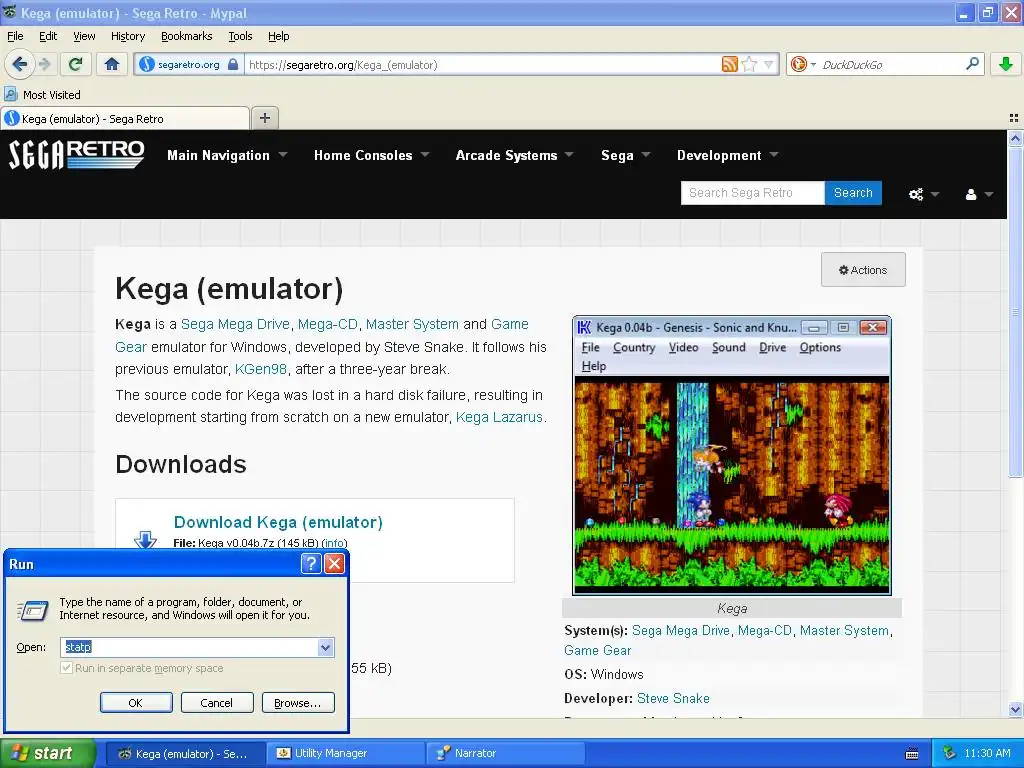Follow the Master System link in intro
Viewport: 1024px width, 768px height.
(x=412, y=324)
